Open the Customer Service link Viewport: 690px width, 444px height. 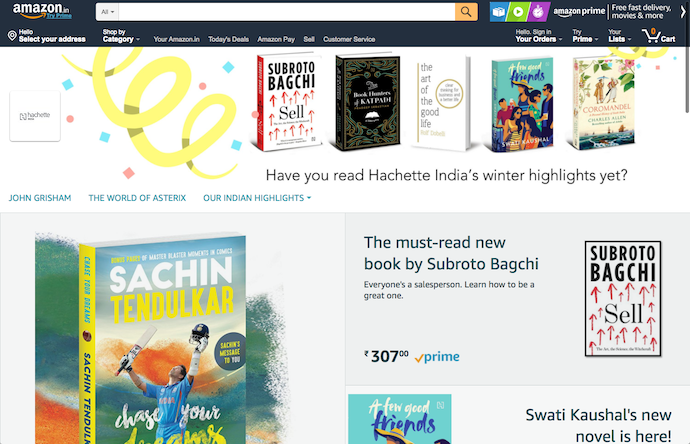[x=349, y=39]
